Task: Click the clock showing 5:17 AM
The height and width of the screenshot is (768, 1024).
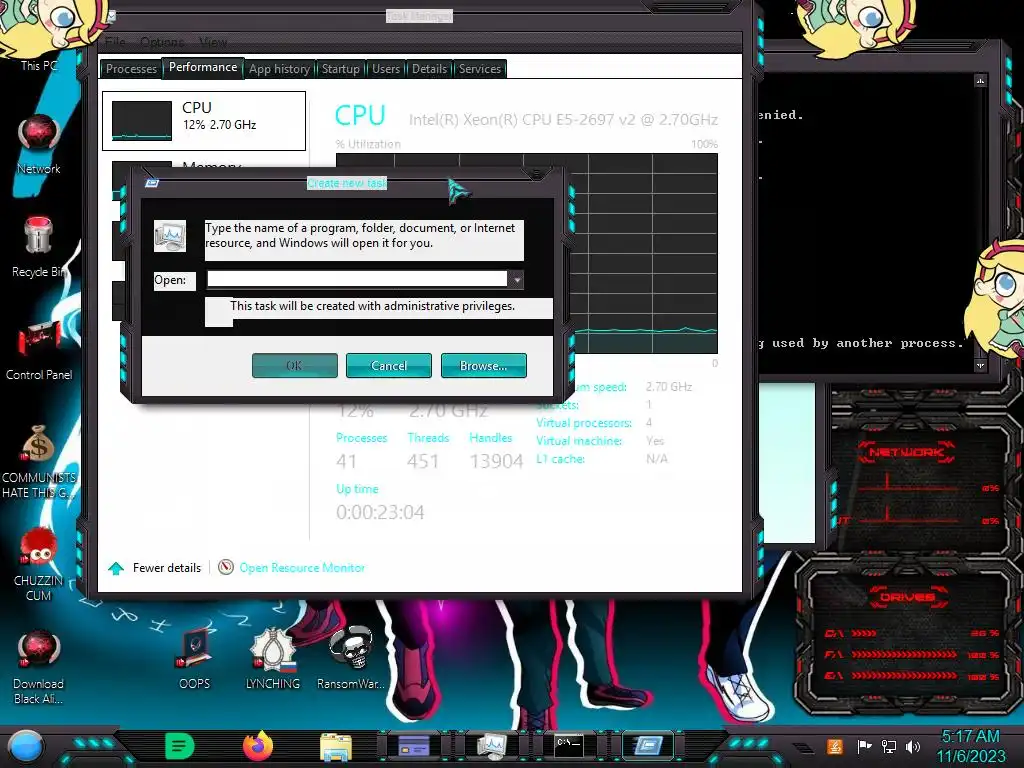Action: click(x=970, y=736)
